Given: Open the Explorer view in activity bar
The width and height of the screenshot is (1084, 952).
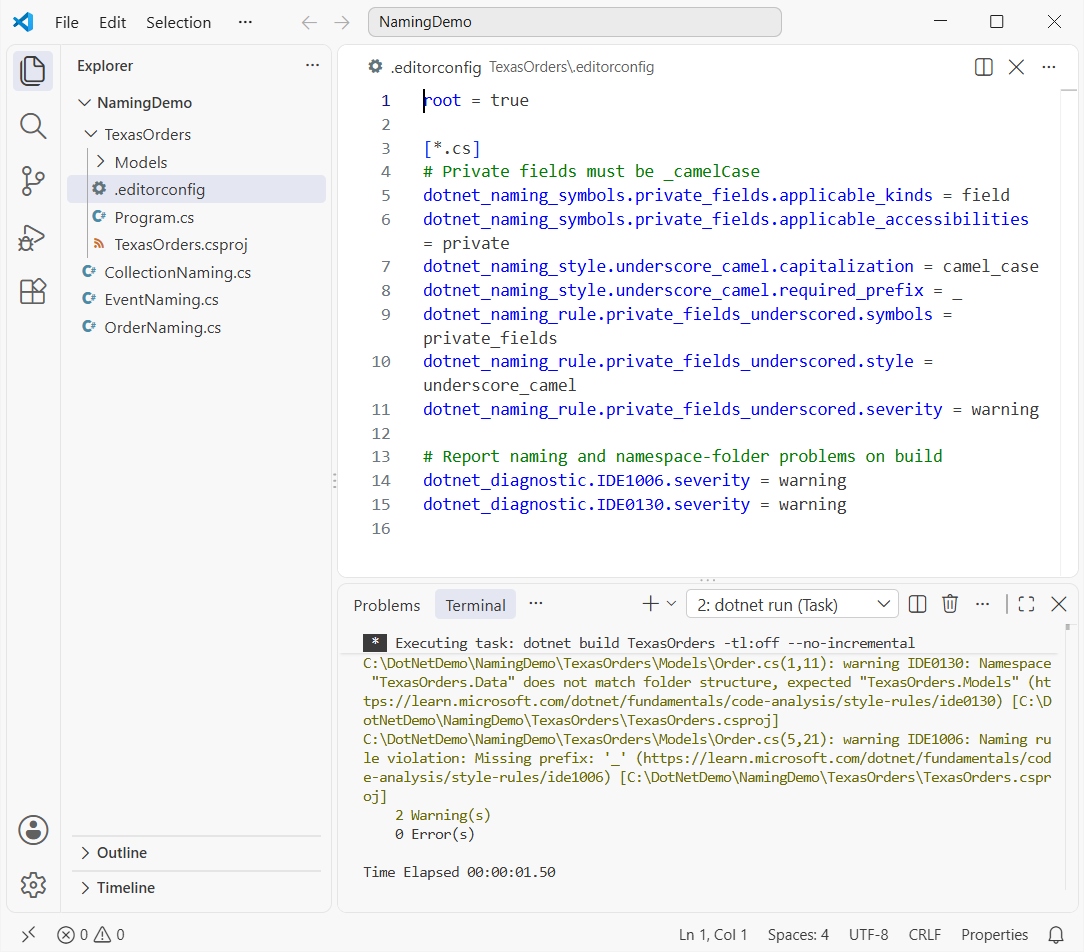Looking at the screenshot, I should pos(32,71).
